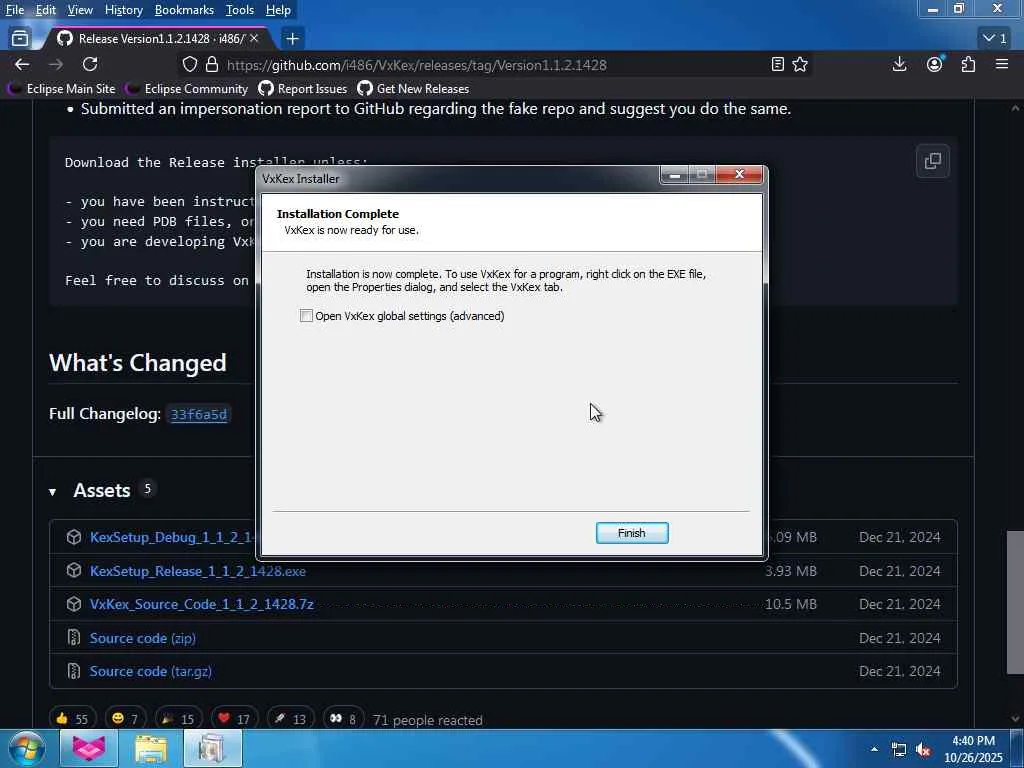Image resolution: width=1024 pixels, height=768 pixels.
Task: Open the Windows Start menu
Action: [26, 748]
